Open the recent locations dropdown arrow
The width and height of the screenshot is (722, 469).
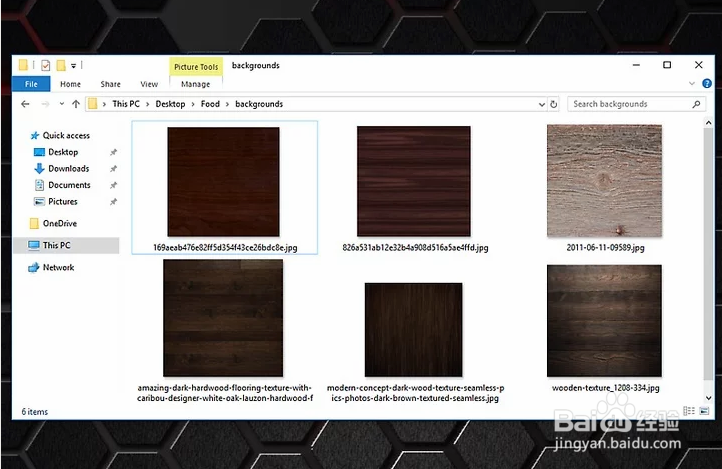[x=62, y=104]
